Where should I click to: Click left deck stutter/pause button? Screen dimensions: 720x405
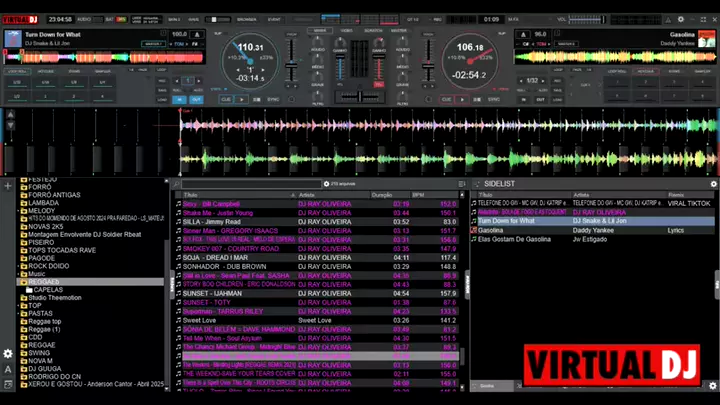[257, 99]
